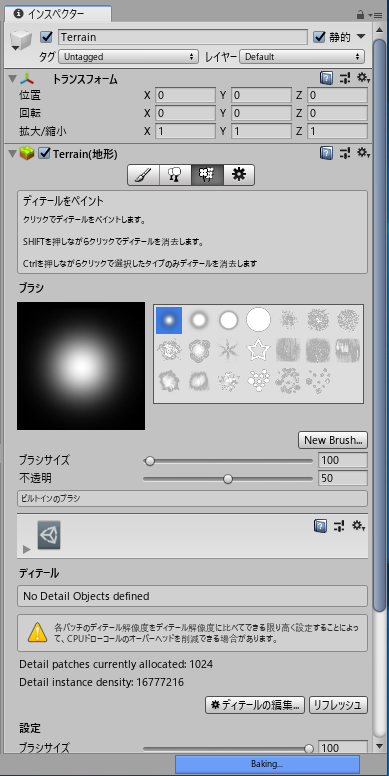
Task: Adjust the 設定 section ブラシサイズ slider
Action: click(228, 748)
